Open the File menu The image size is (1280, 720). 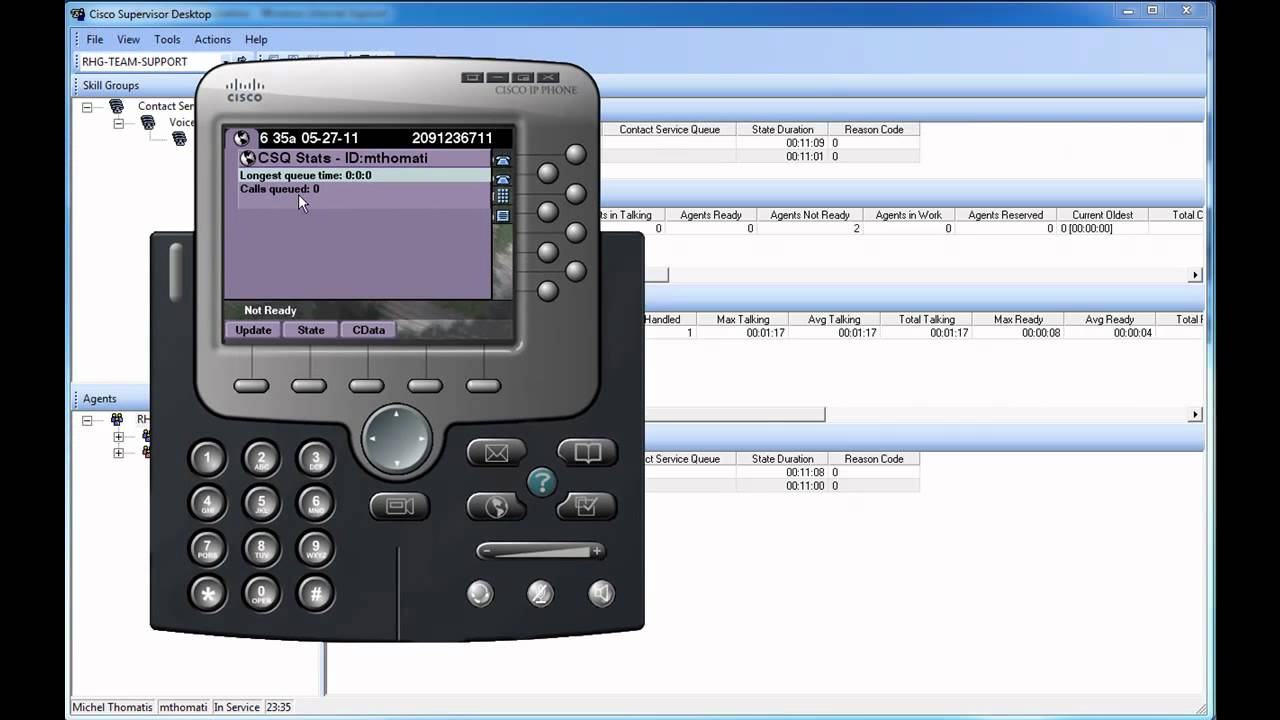pos(94,39)
